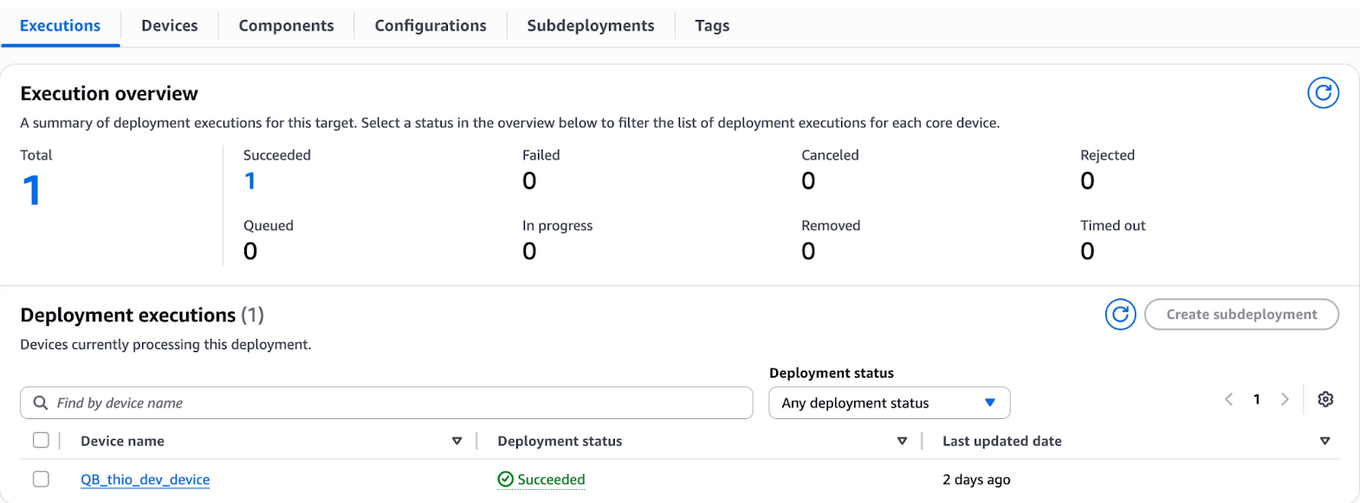
Task: Select all devices header checkbox
Action: [41, 440]
